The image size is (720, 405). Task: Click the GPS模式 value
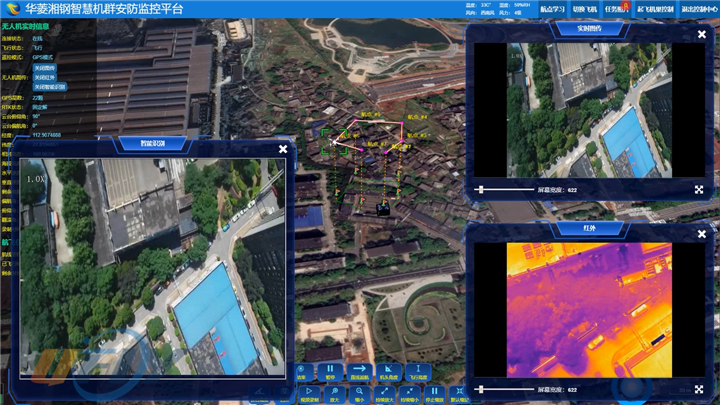point(43,57)
